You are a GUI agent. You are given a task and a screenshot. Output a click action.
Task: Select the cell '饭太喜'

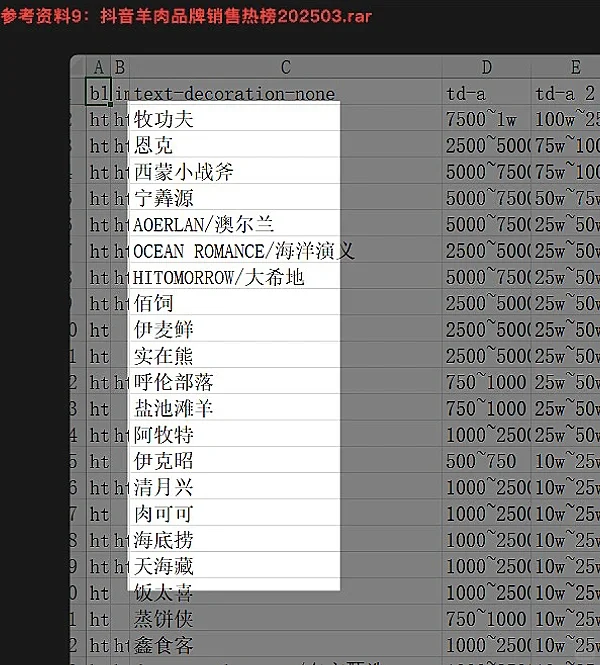(x=285, y=592)
